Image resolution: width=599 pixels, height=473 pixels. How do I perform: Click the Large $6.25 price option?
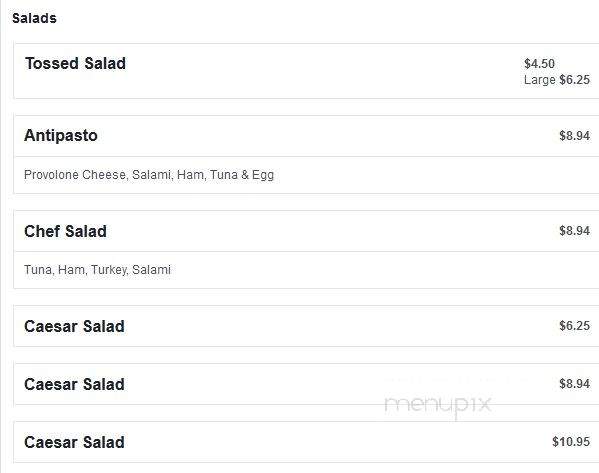(557, 80)
